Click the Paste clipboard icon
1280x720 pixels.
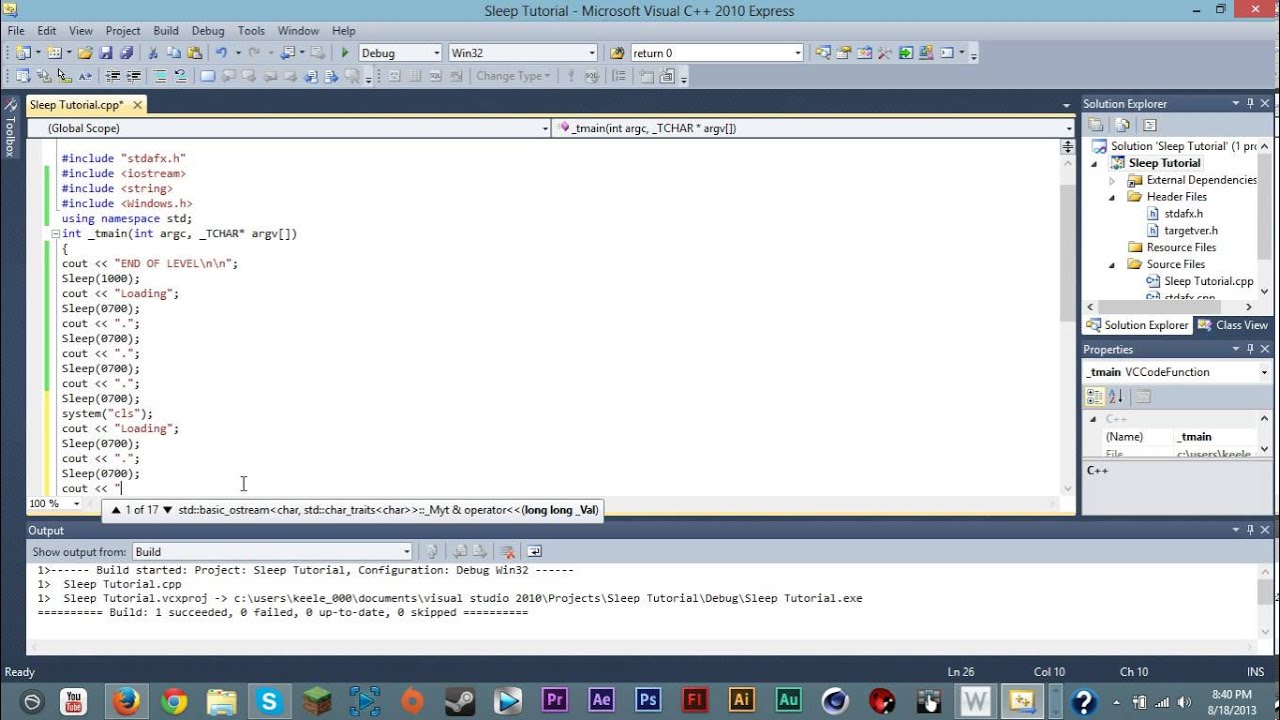tap(193, 53)
